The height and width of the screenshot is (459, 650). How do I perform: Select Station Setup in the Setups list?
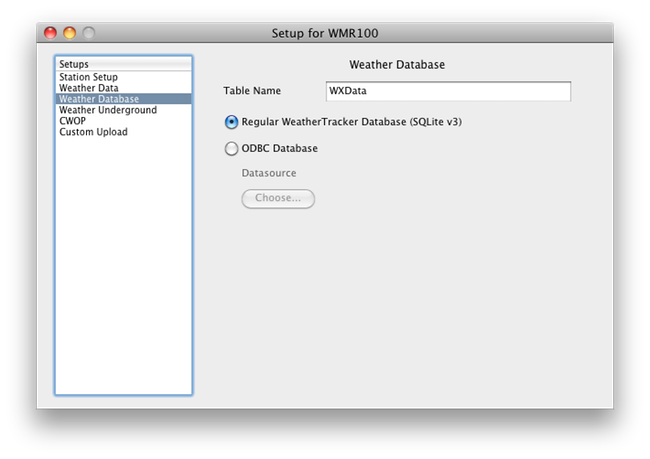(124, 77)
